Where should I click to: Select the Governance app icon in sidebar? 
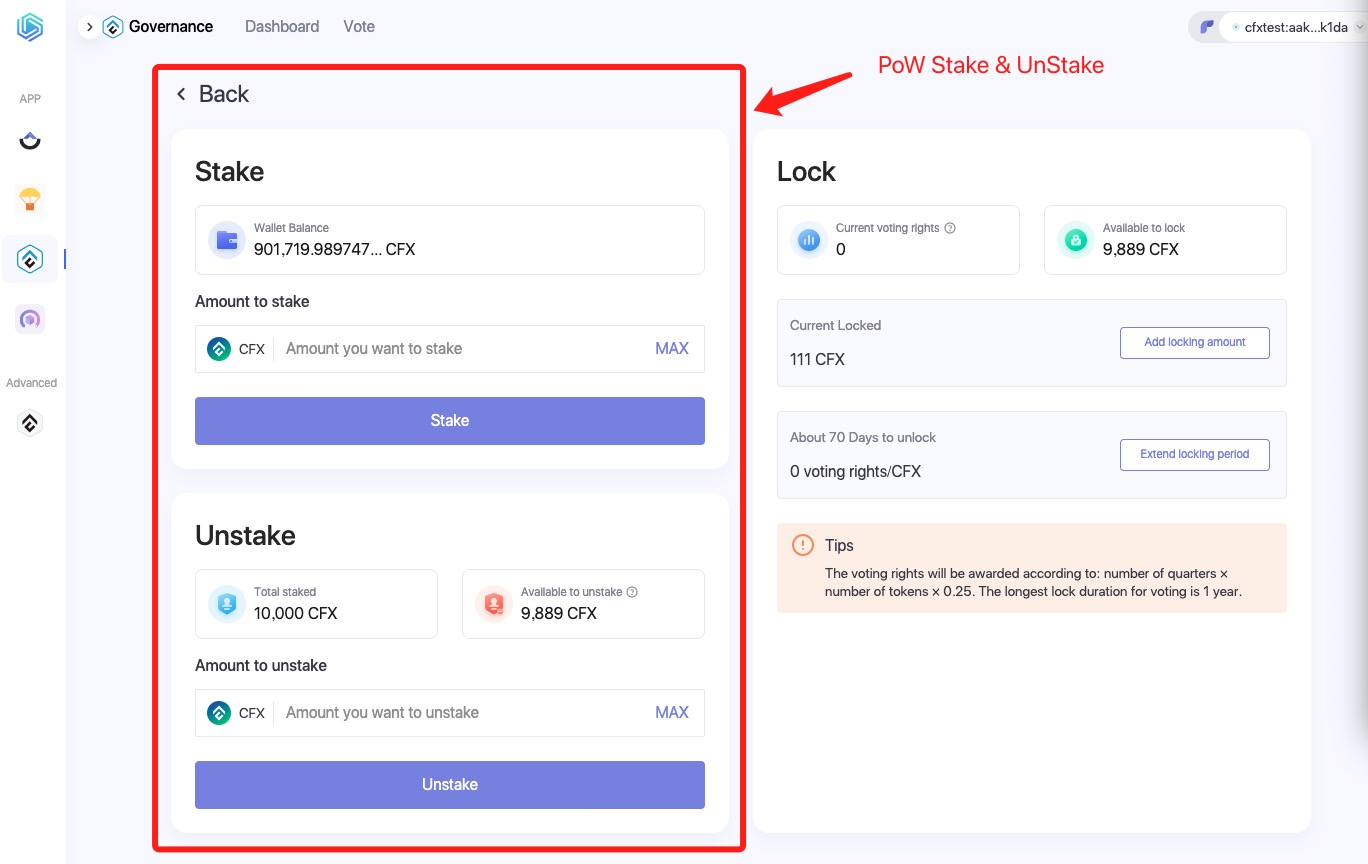click(30, 259)
